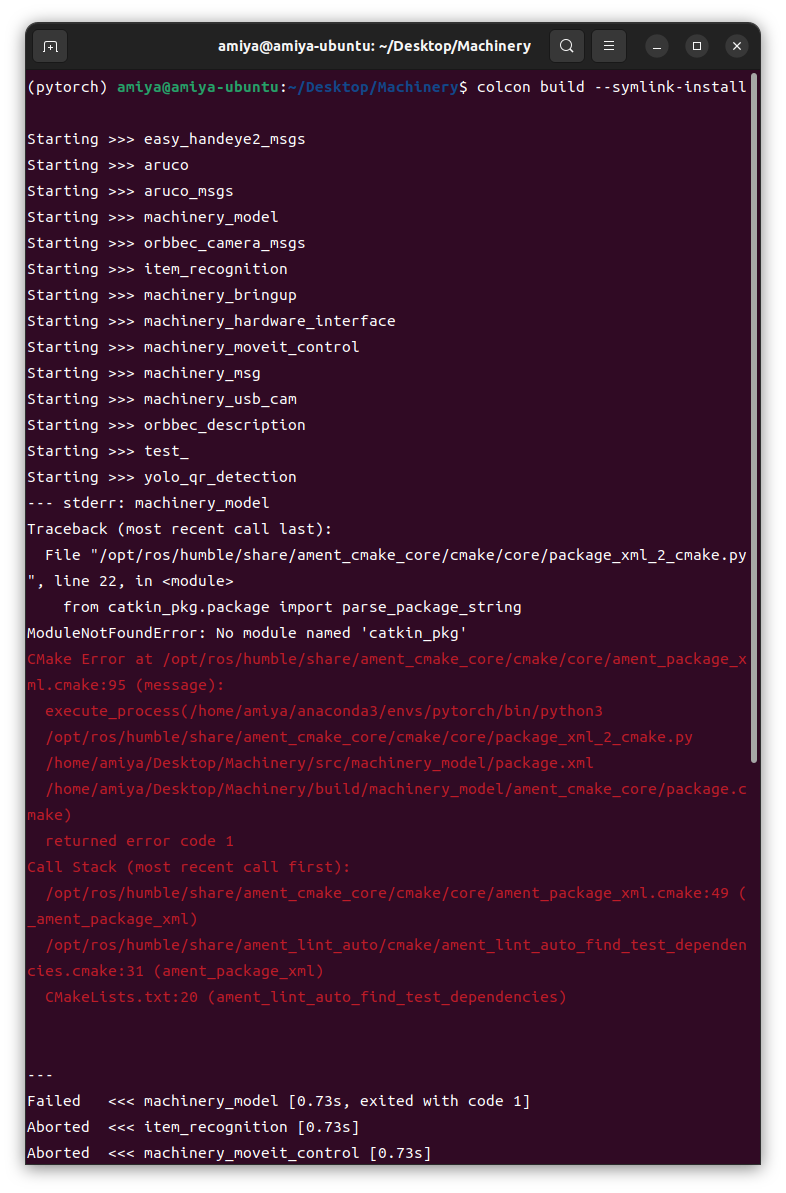
Task: Open a new terminal tab
Action: point(49,46)
